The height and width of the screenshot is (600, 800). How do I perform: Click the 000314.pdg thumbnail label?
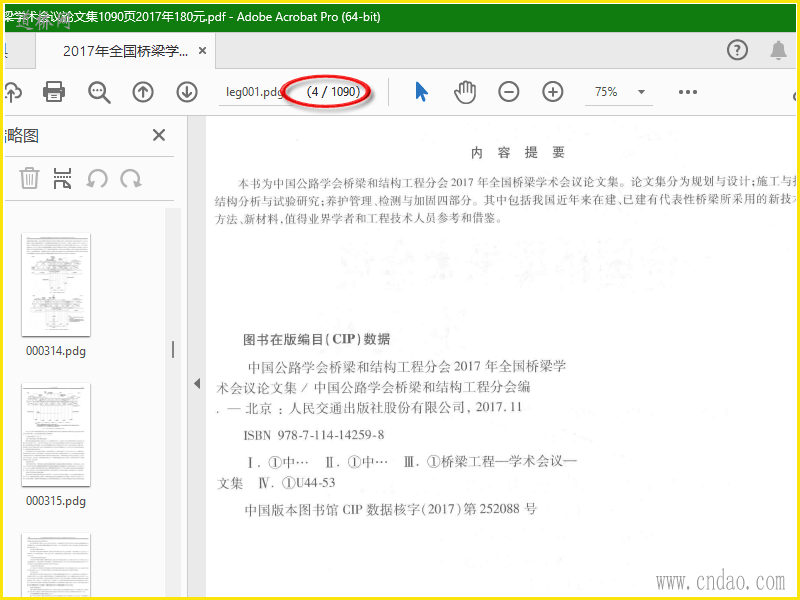point(56,351)
